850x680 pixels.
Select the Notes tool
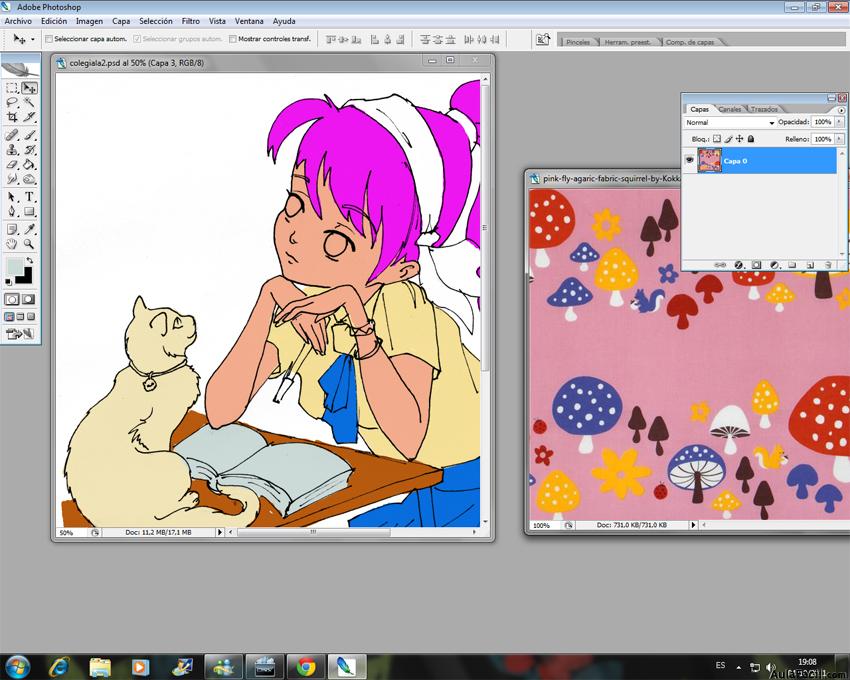coord(12,229)
